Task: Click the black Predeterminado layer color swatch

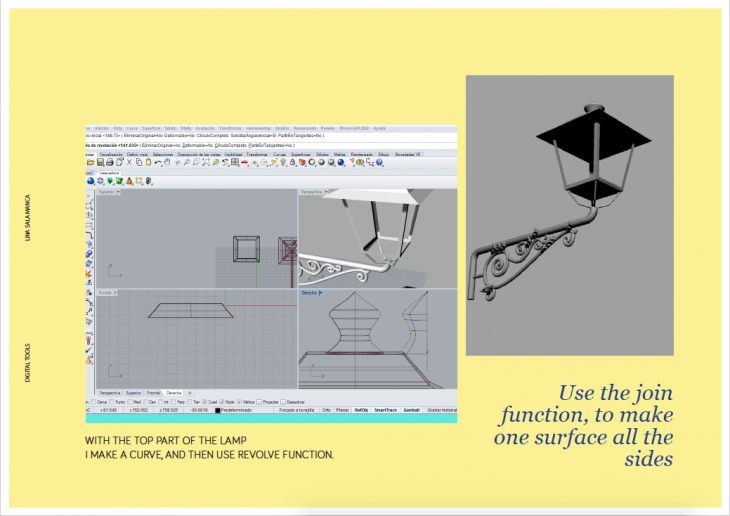Action: point(217,410)
